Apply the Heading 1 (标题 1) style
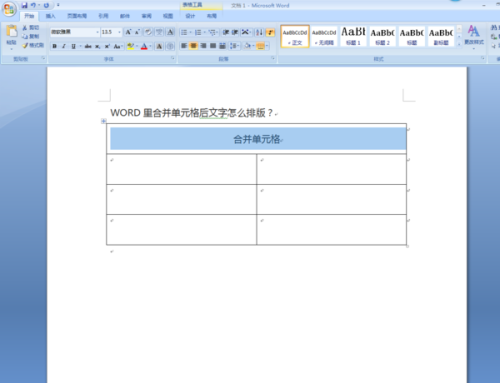Viewport: 500px width, 383px height. [x=353, y=36]
